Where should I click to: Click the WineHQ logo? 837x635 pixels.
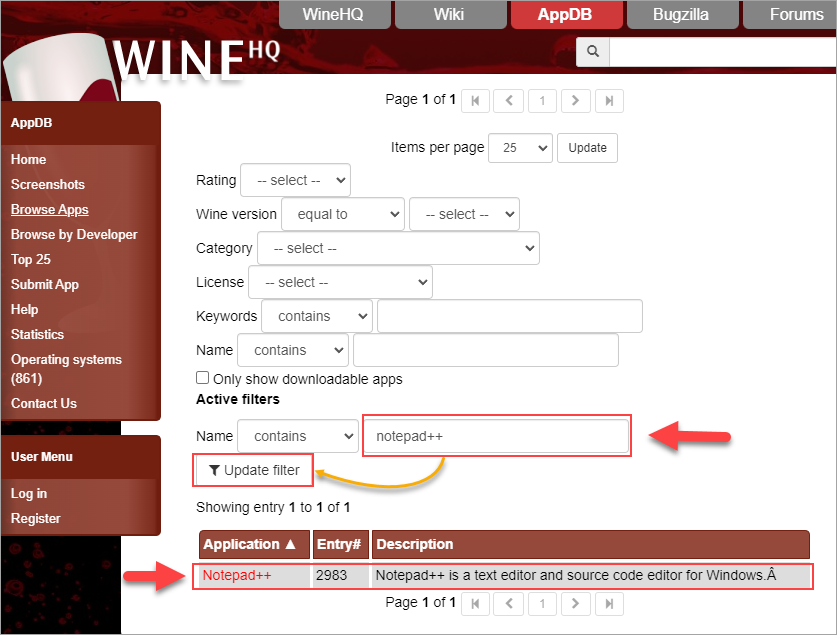195,60
